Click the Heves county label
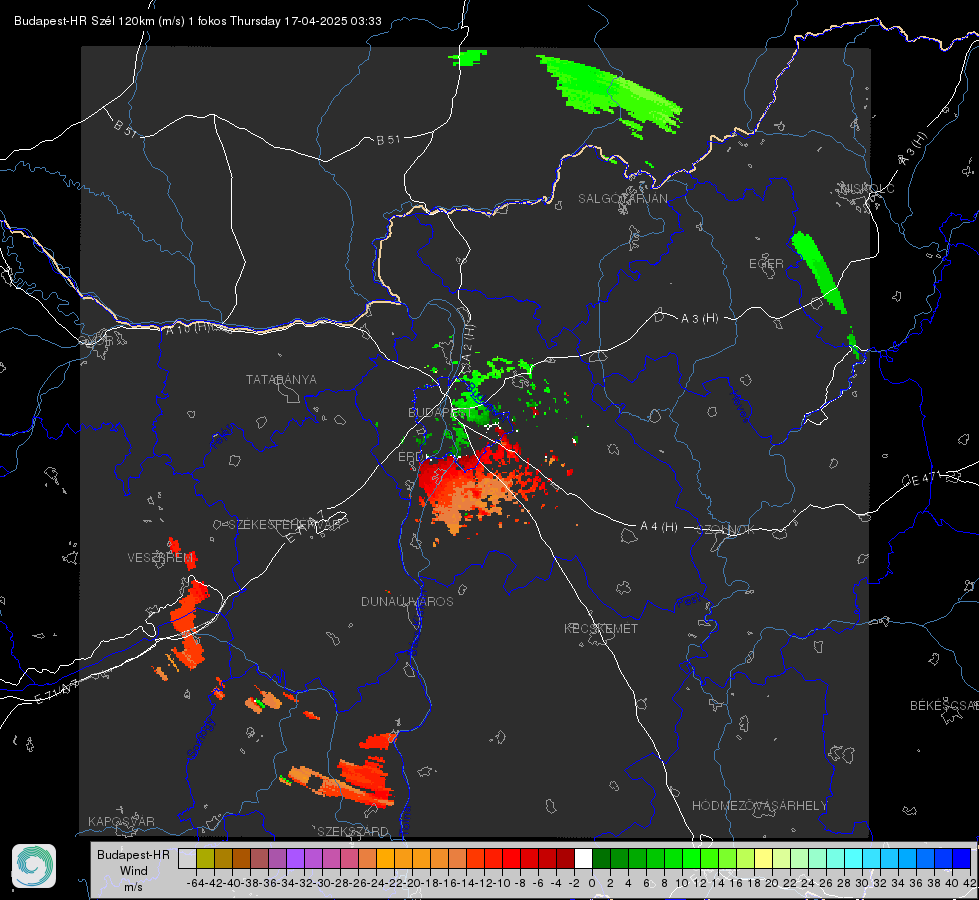 739,407
